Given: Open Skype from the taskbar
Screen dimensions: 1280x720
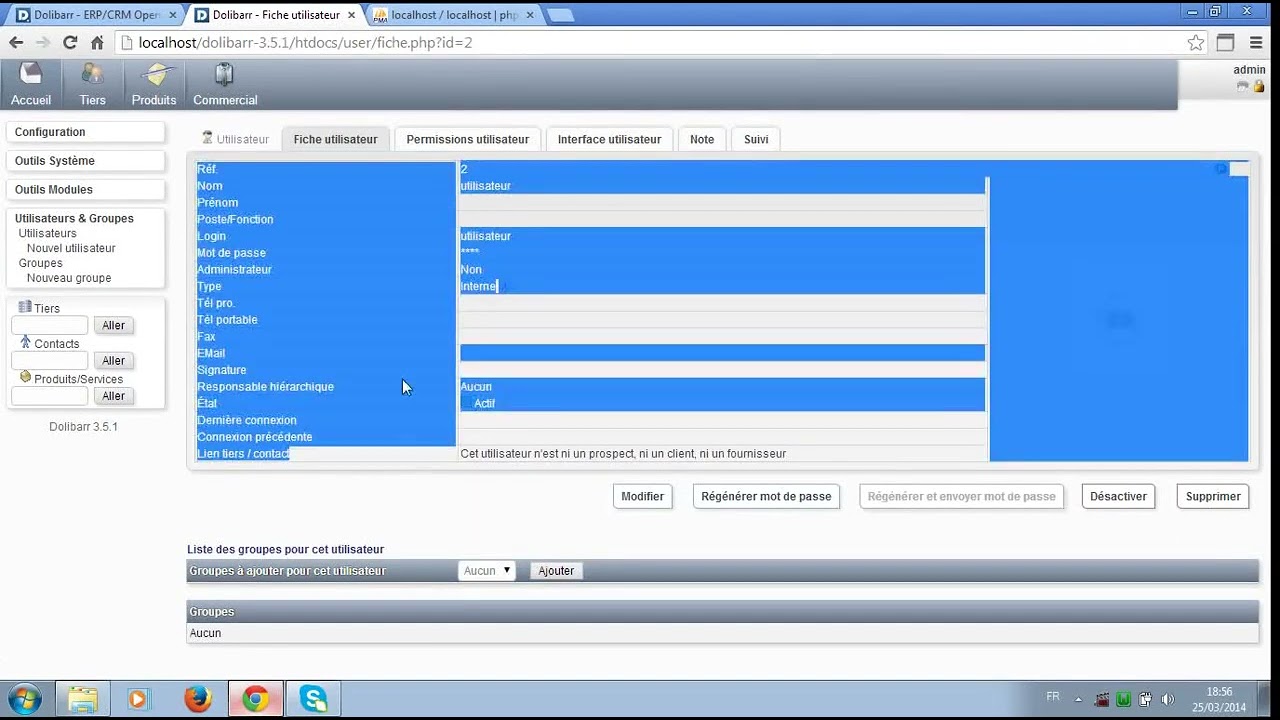Looking at the screenshot, I should [x=313, y=698].
